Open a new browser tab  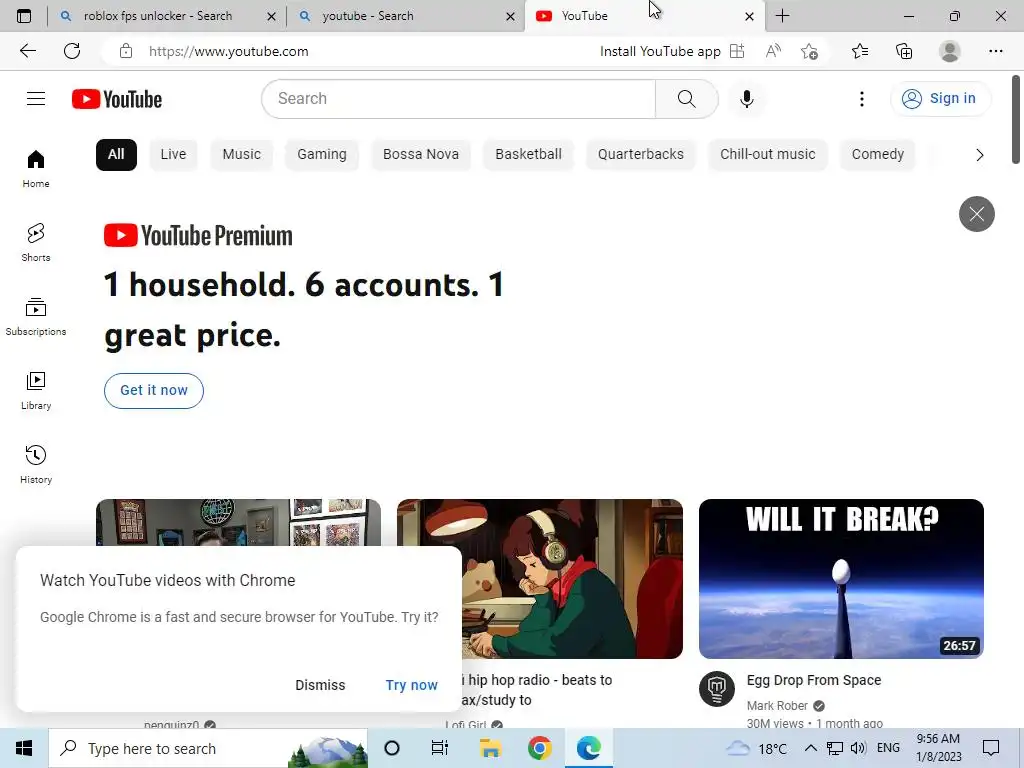[782, 16]
